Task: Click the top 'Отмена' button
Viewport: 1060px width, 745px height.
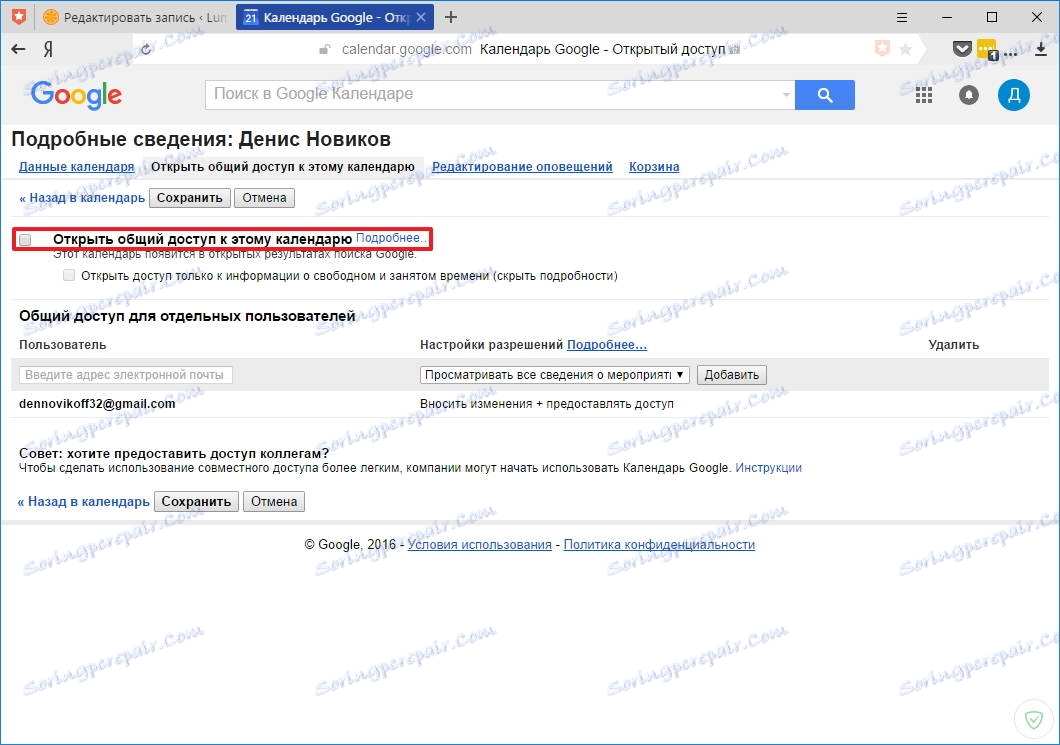Action: pos(264,198)
